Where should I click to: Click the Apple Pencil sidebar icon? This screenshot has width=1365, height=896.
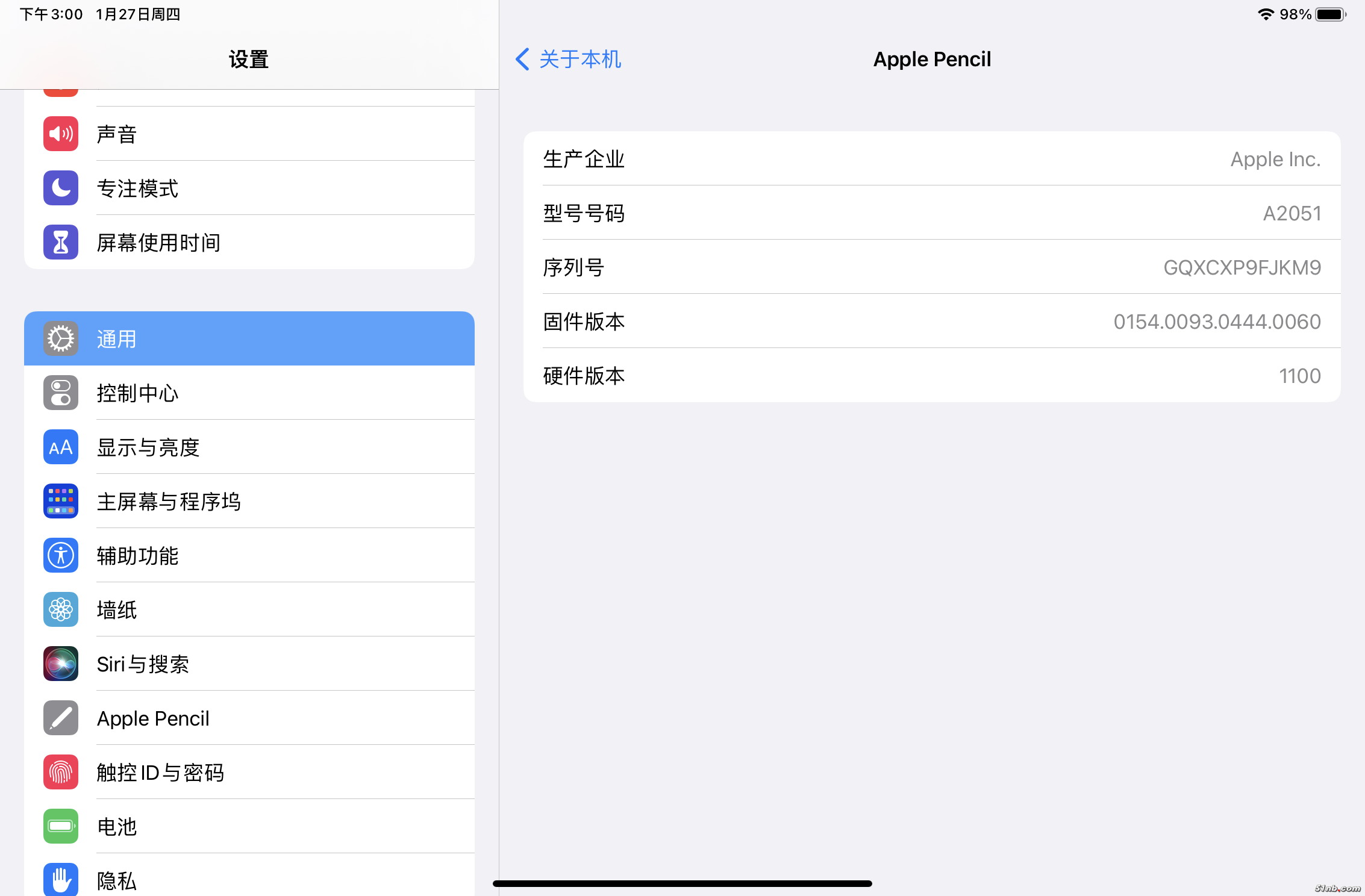pos(61,718)
